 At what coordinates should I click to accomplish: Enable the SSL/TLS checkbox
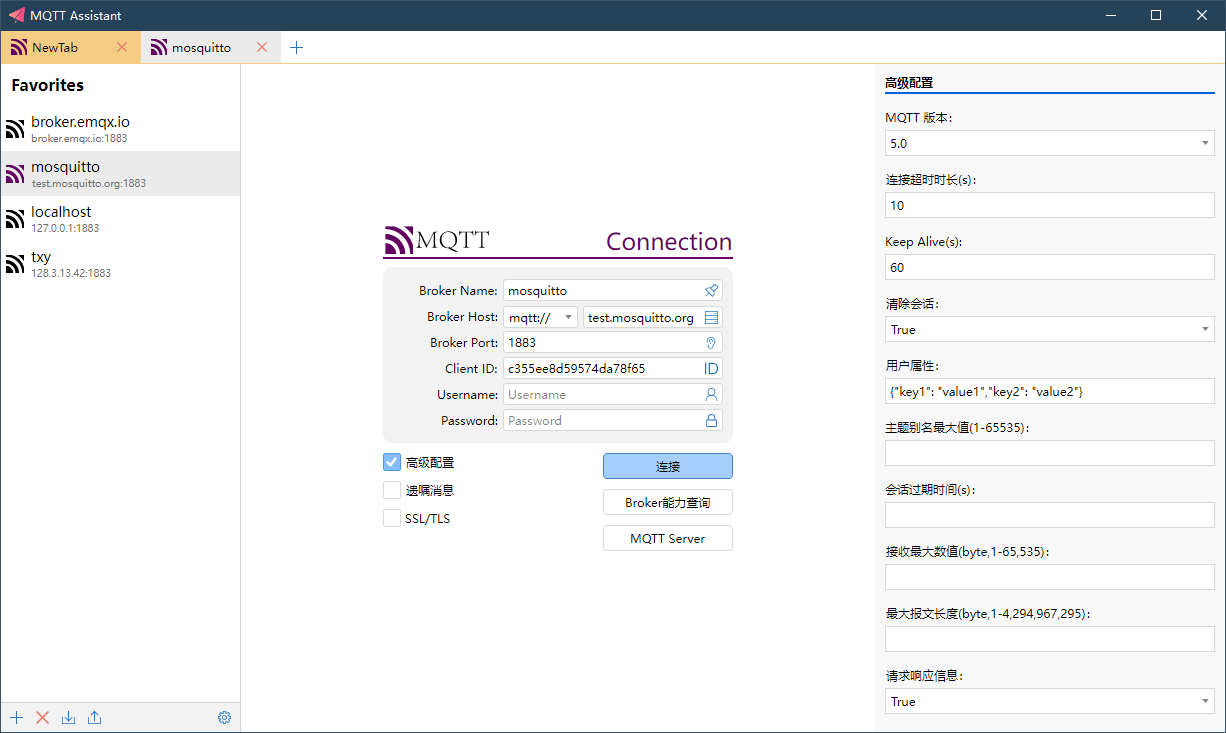pyautogui.click(x=392, y=518)
